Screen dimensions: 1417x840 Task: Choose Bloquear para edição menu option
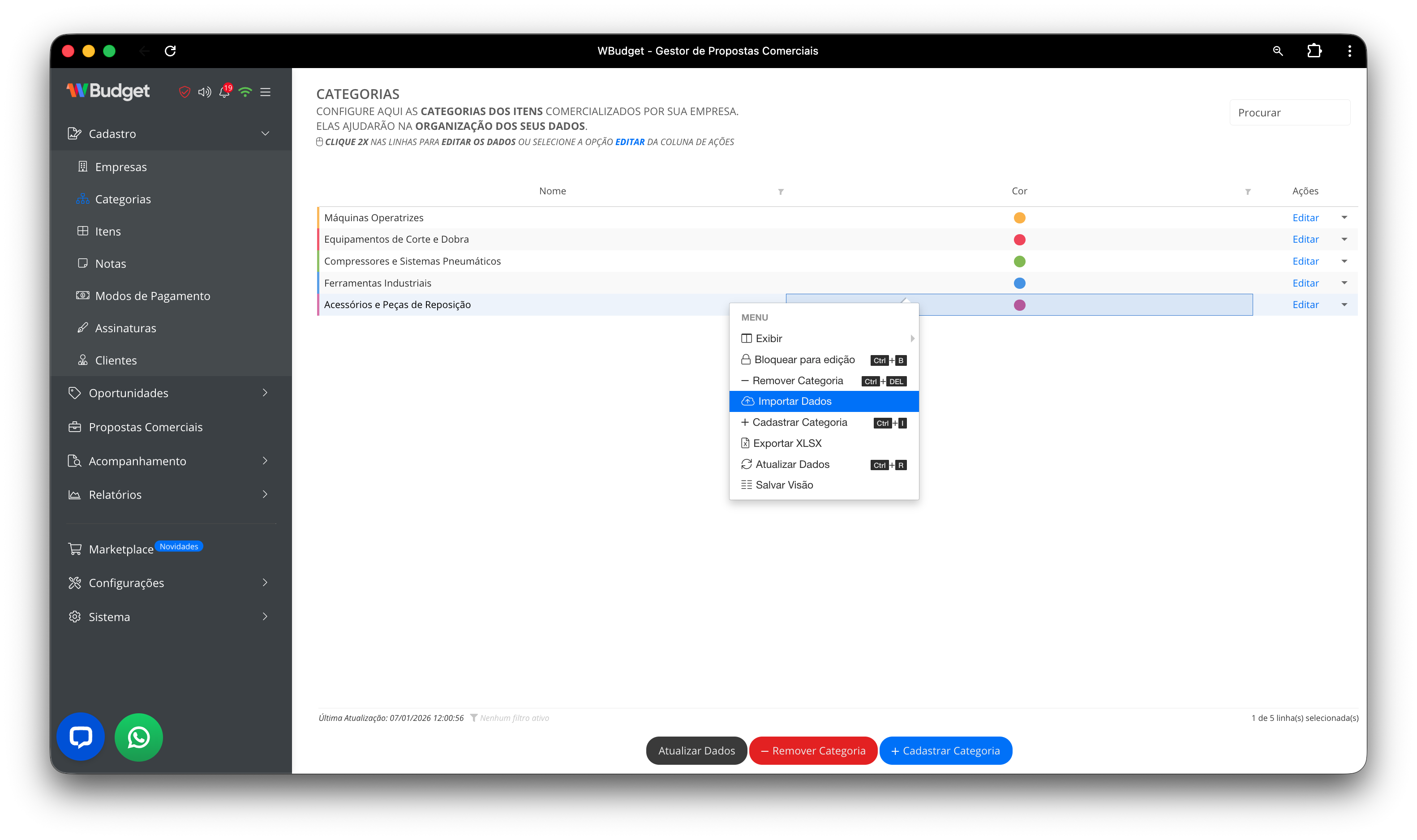(x=804, y=360)
